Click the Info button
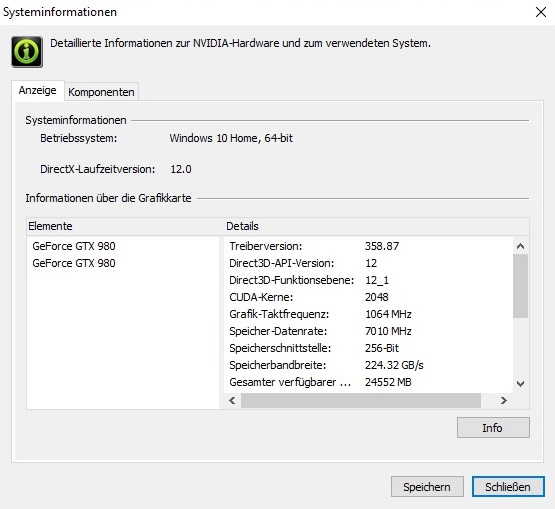This screenshot has width=555, height=509. (493, 428)
